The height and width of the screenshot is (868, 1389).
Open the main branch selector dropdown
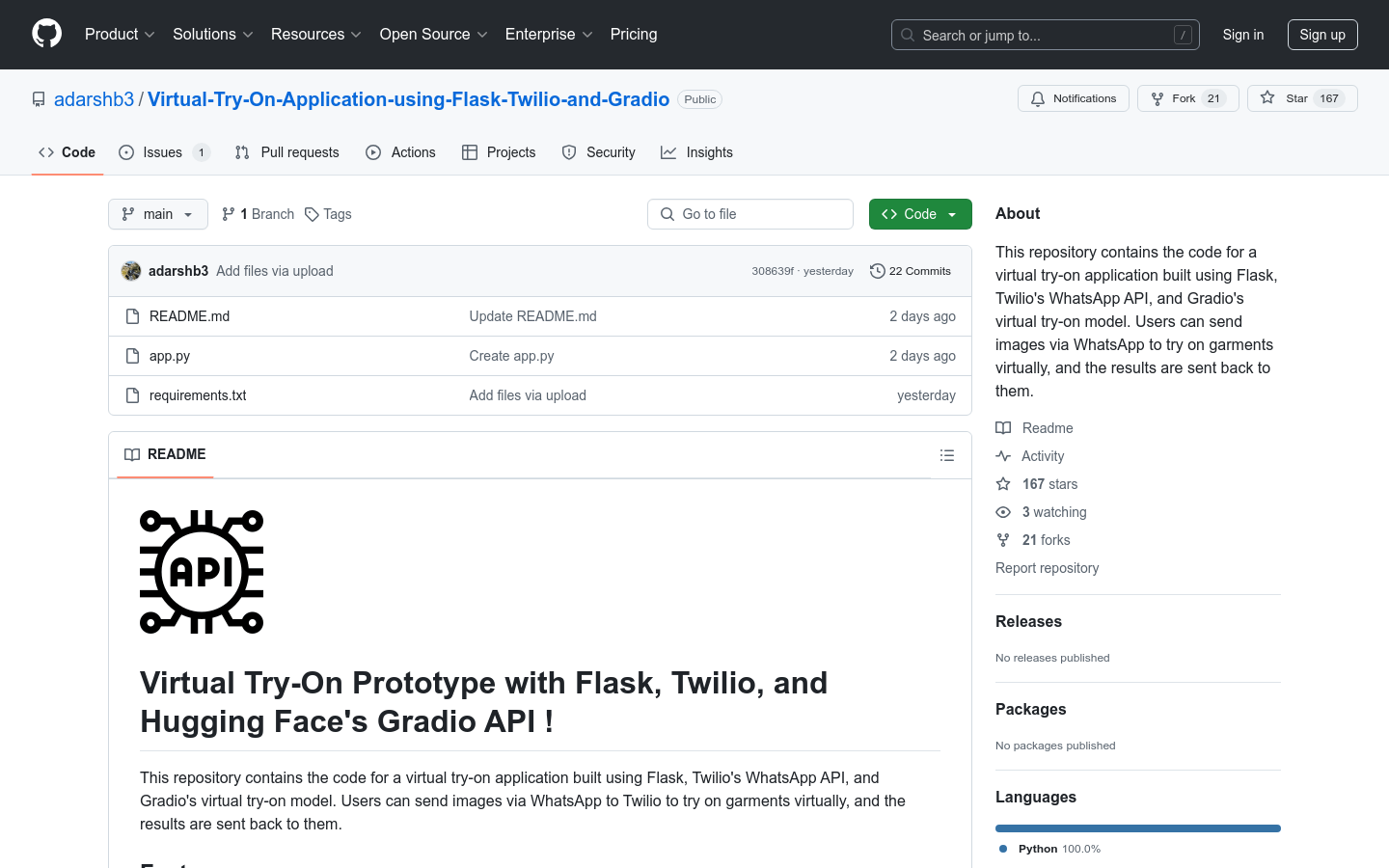click(x=158, y=214)
